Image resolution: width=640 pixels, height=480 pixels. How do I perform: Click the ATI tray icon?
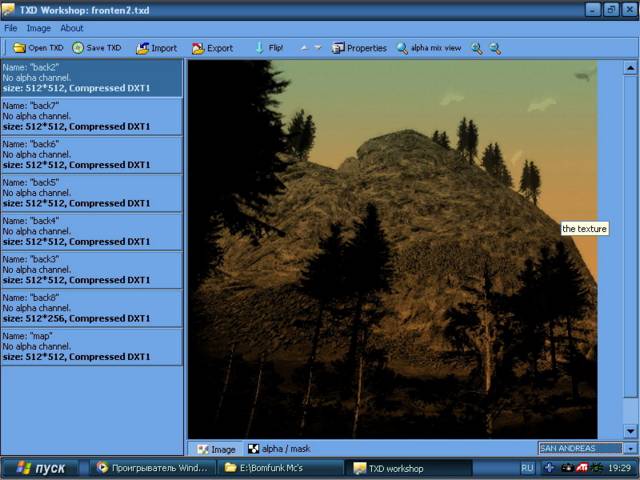click(581, 468)
